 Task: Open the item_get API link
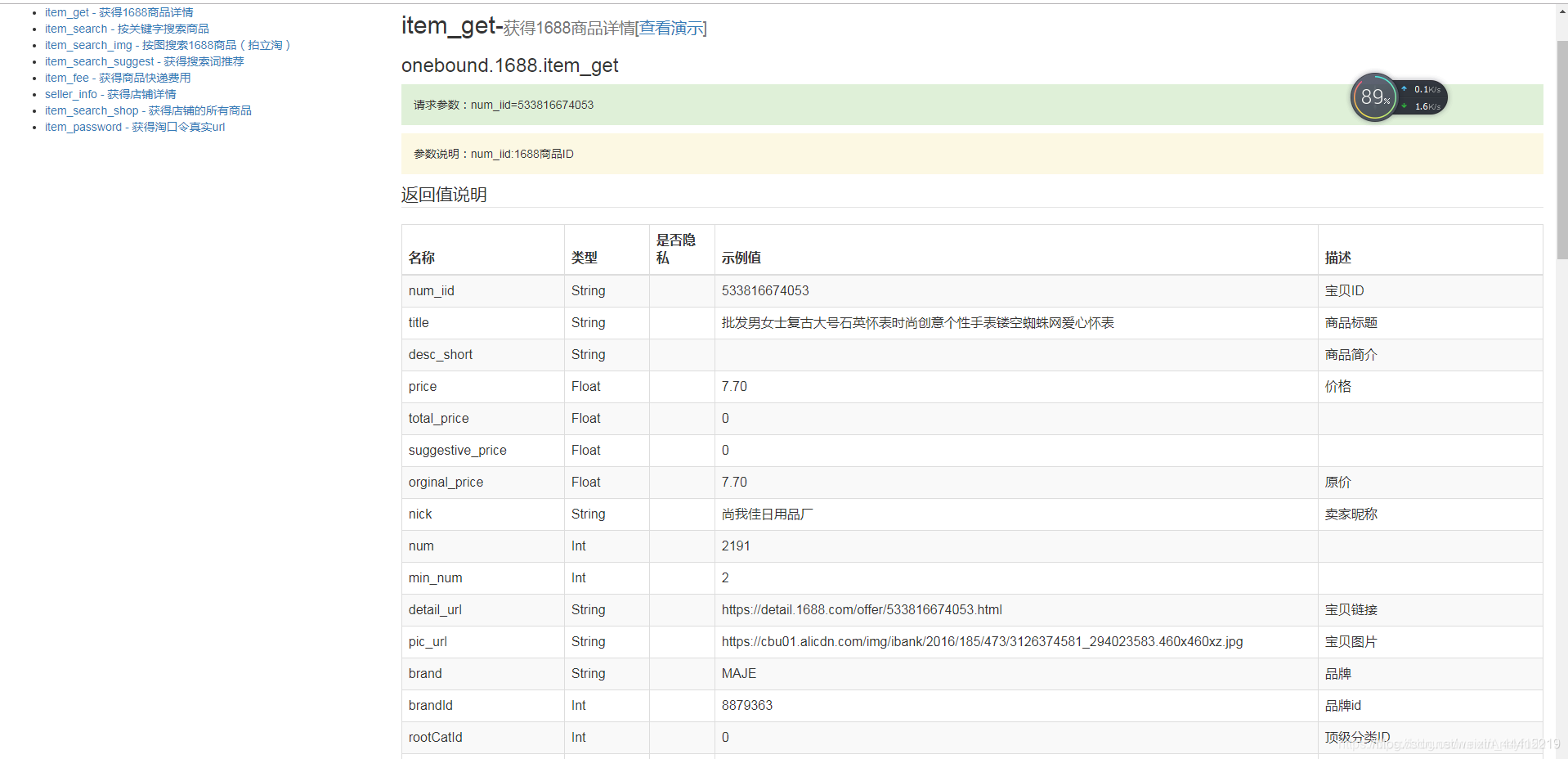click(119, 12)
